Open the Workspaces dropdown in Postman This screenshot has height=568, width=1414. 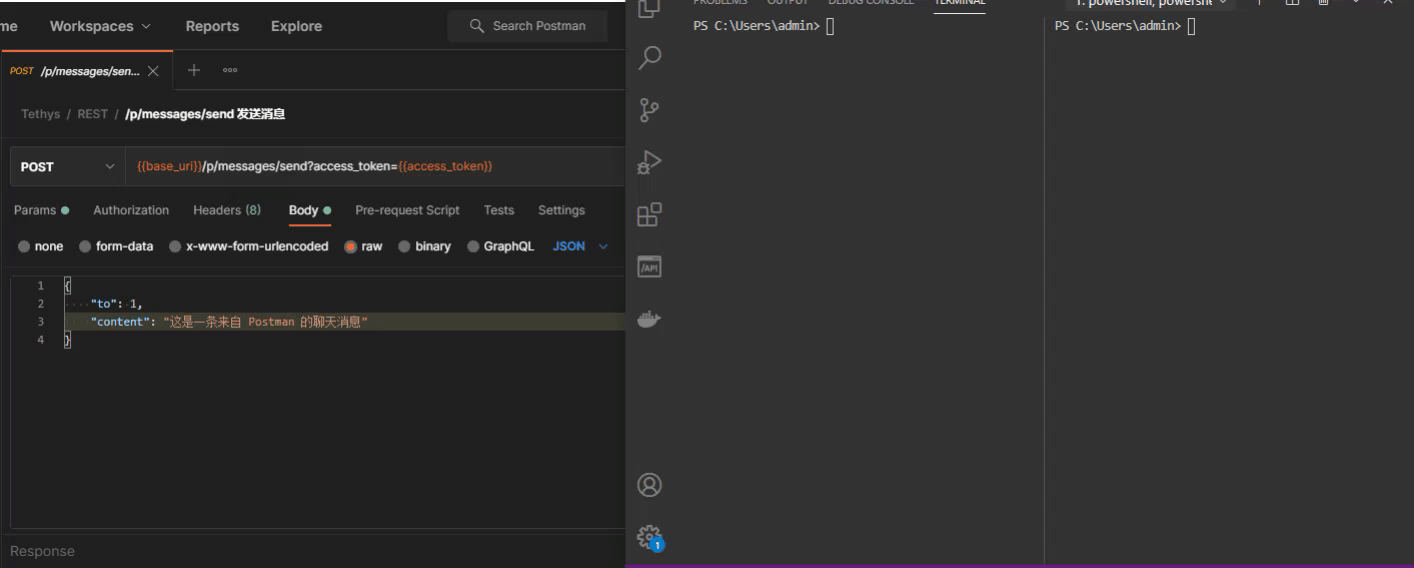pyautogui.click(x=101, y=26)
